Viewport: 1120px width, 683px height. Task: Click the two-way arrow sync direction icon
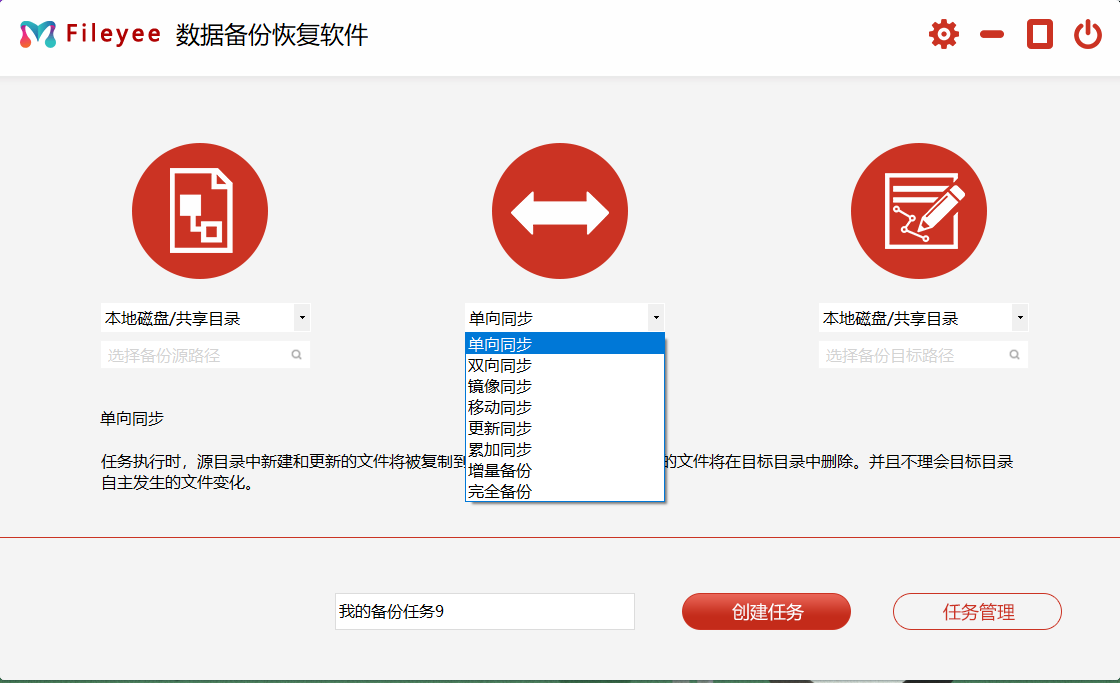pyautogui.click(x=560, y=210)
